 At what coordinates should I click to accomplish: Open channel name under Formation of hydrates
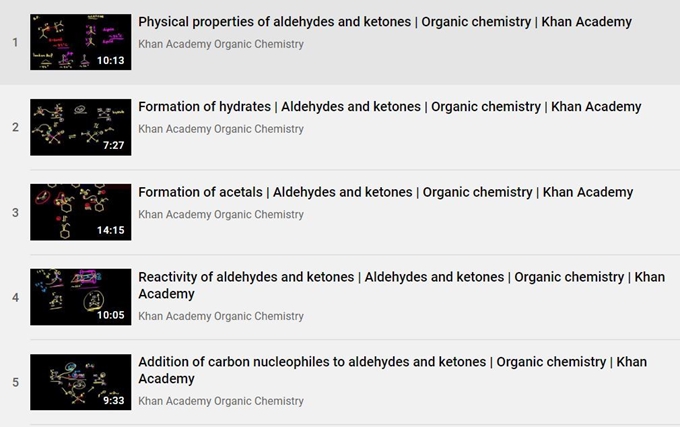click(221, 129)
